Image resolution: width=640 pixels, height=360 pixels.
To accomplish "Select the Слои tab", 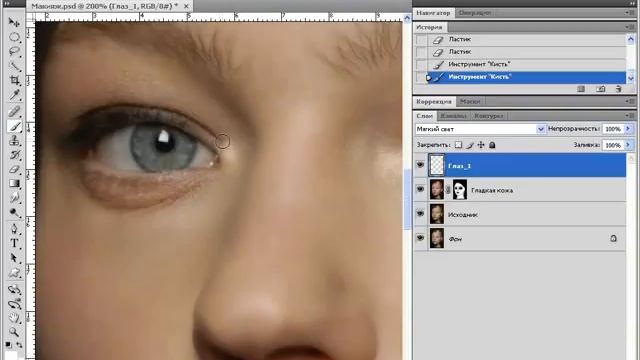I will (x=424, y=116).
